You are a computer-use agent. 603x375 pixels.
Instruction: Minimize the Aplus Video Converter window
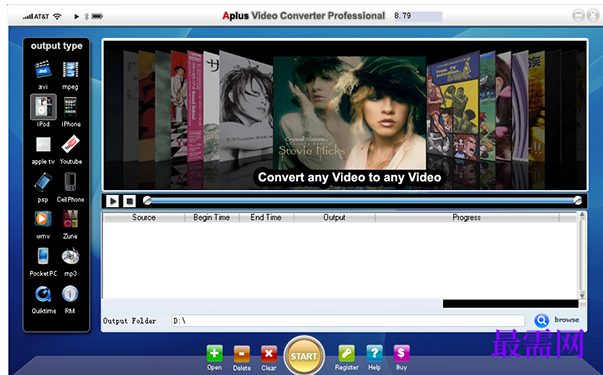pyautogui.click(x=578, y=15)
